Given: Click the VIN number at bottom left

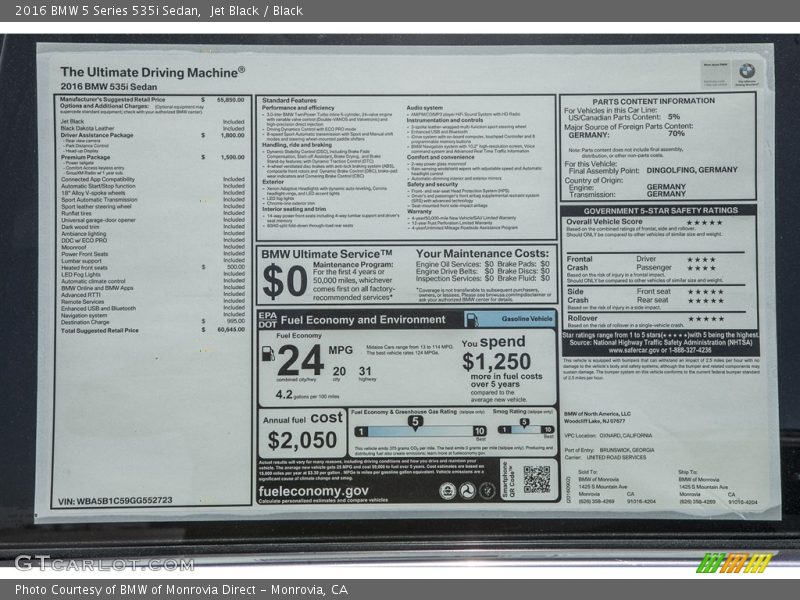Looking at the screenshot, I should pyautogui.click(x=115, y=500).
